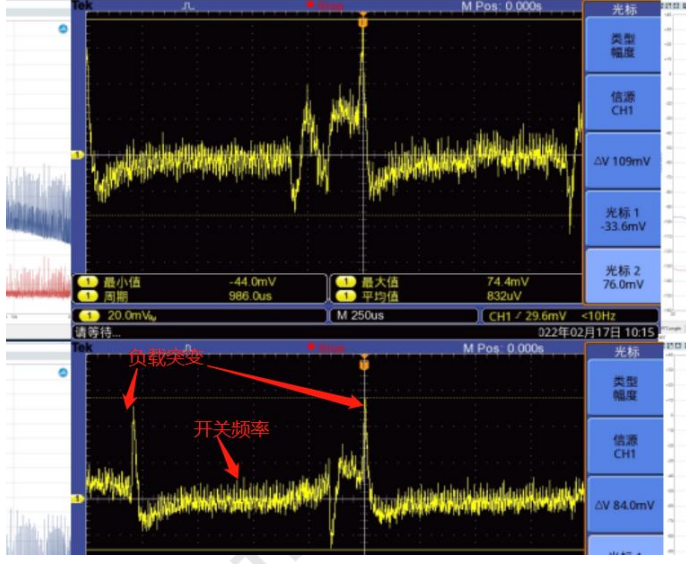Click 光标 menu header on bottom scope

626,352
